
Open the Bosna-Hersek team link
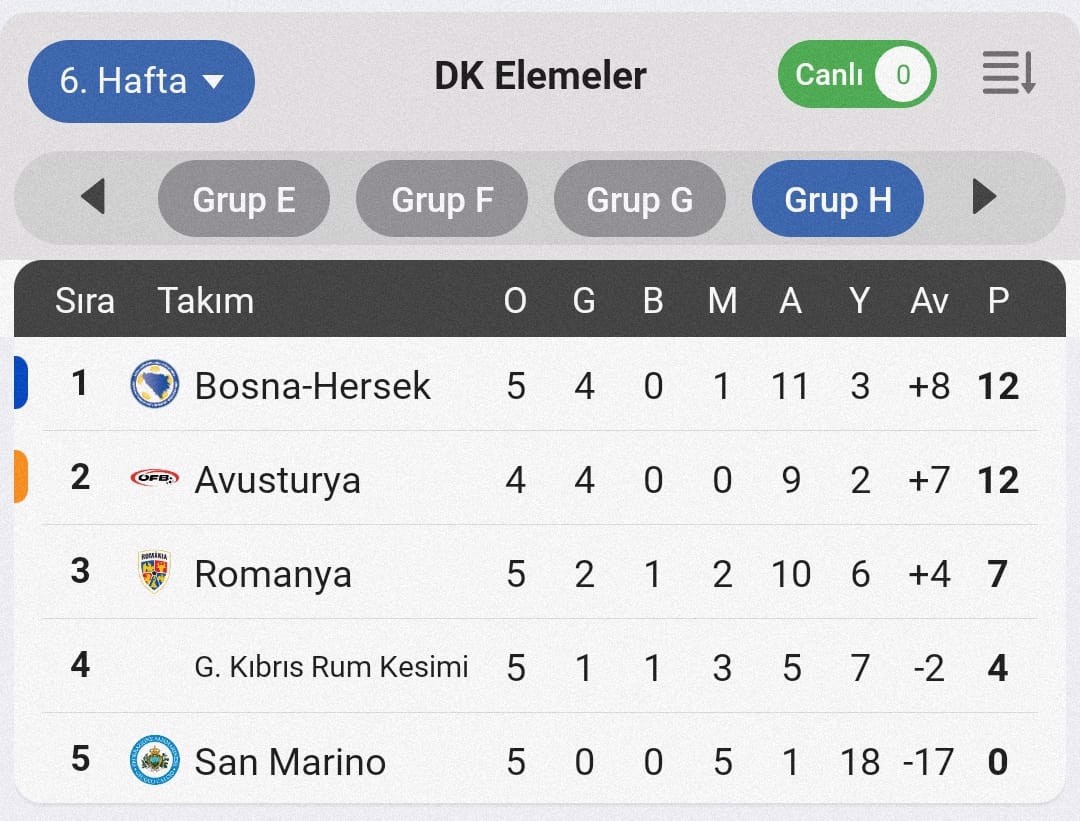coord(312,385)
